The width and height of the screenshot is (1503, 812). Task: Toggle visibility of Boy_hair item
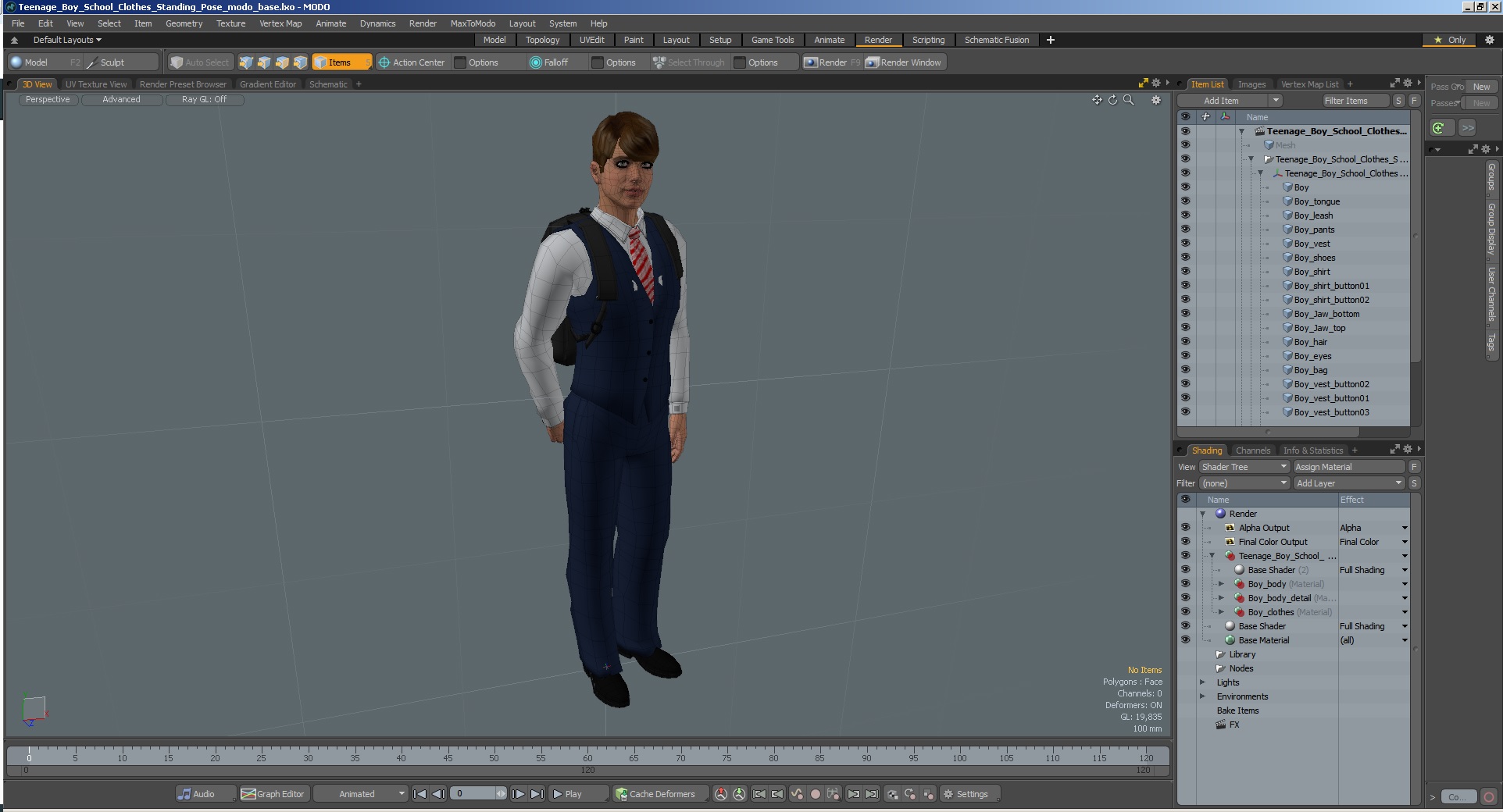tap(1185, 342)
